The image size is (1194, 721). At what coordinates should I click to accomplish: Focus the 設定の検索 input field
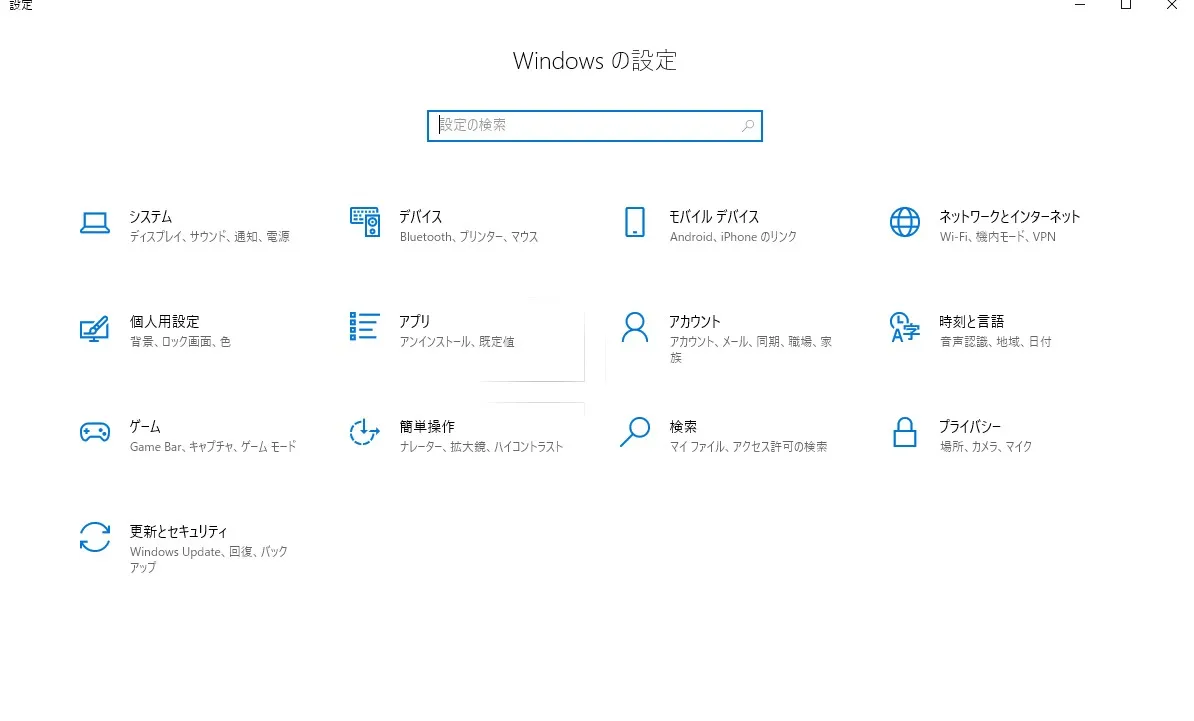pyautogui.click(x=595, y=126)
